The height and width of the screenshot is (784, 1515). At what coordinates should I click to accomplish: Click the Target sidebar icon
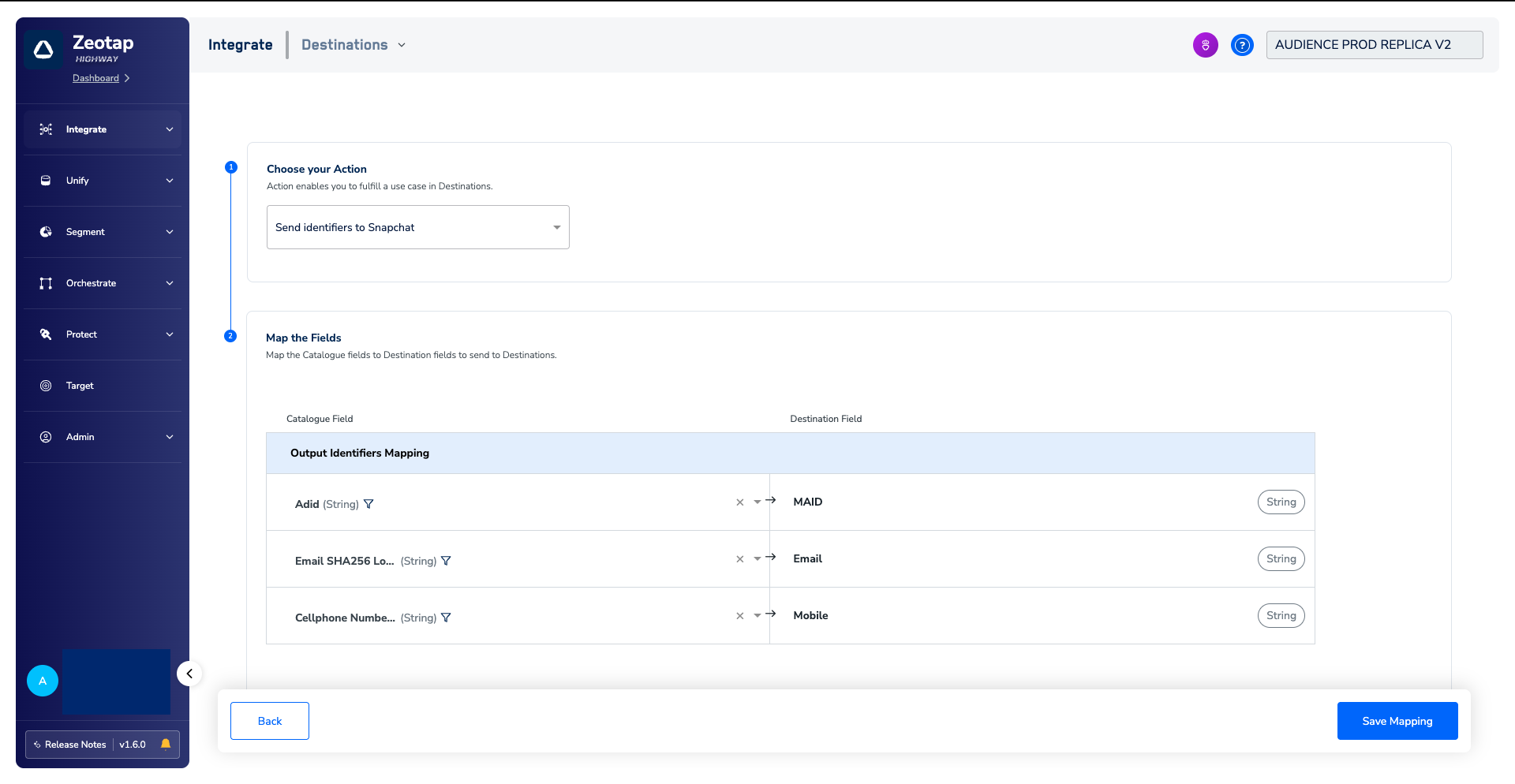(x=46, y=386)
